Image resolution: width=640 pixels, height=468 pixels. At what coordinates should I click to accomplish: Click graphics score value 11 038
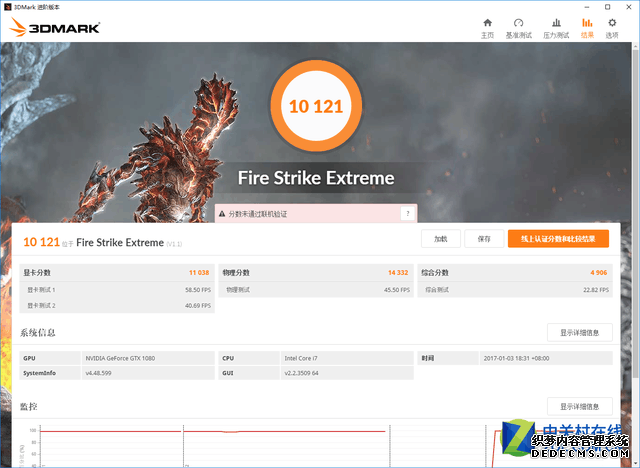[x=199, y=273]
